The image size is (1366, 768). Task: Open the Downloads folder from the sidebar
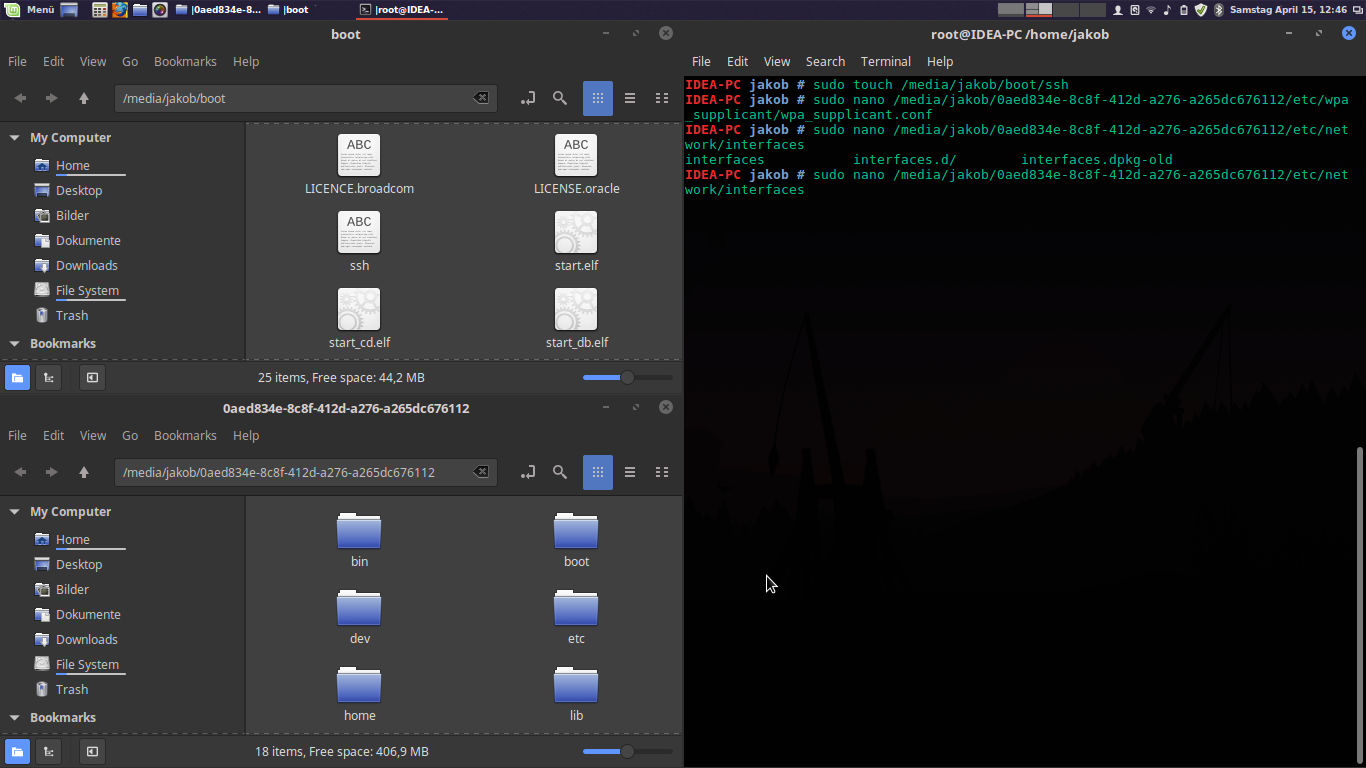(x=88, y=265)
